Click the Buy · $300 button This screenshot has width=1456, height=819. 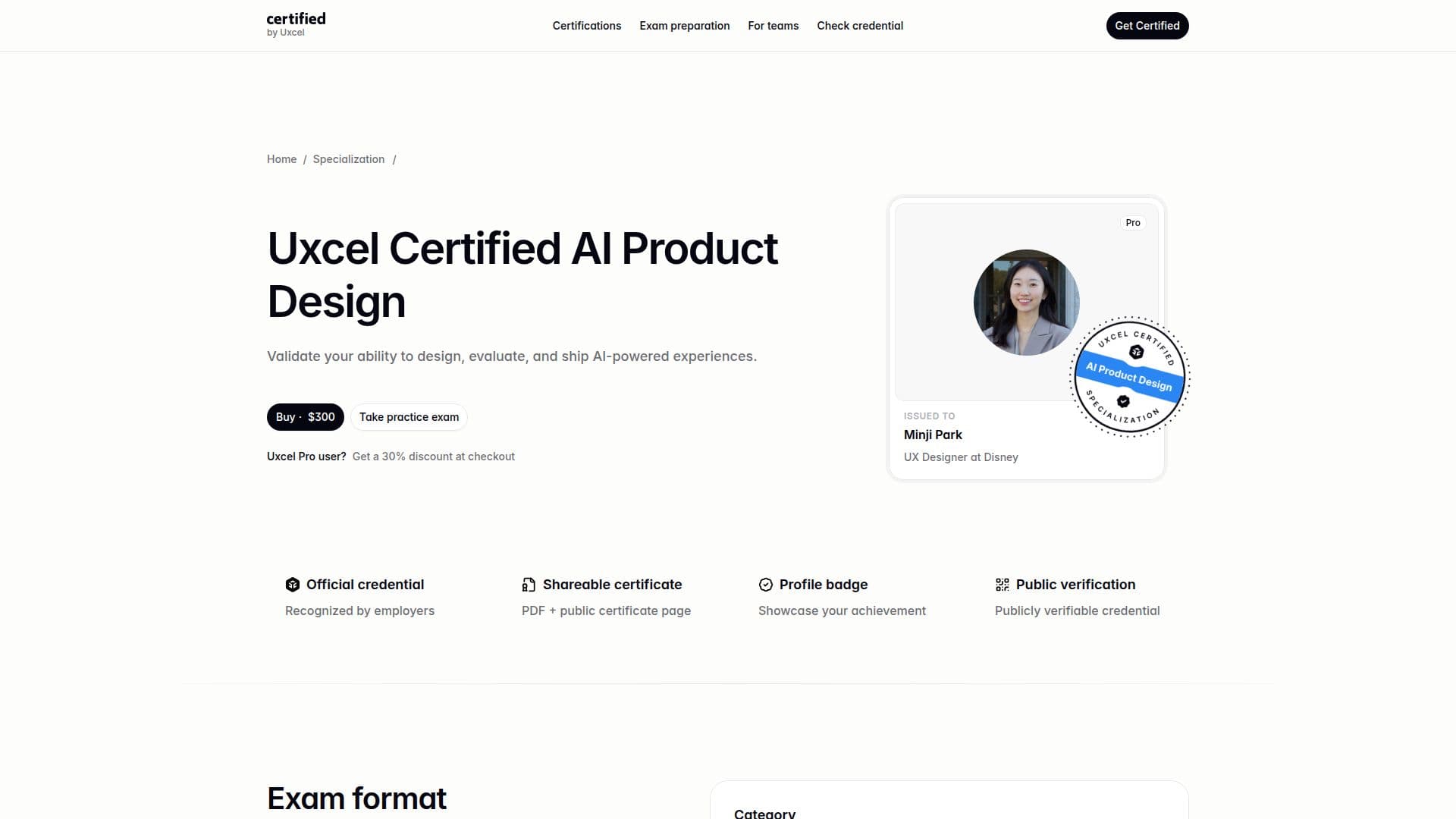click(x=306, y=417)
